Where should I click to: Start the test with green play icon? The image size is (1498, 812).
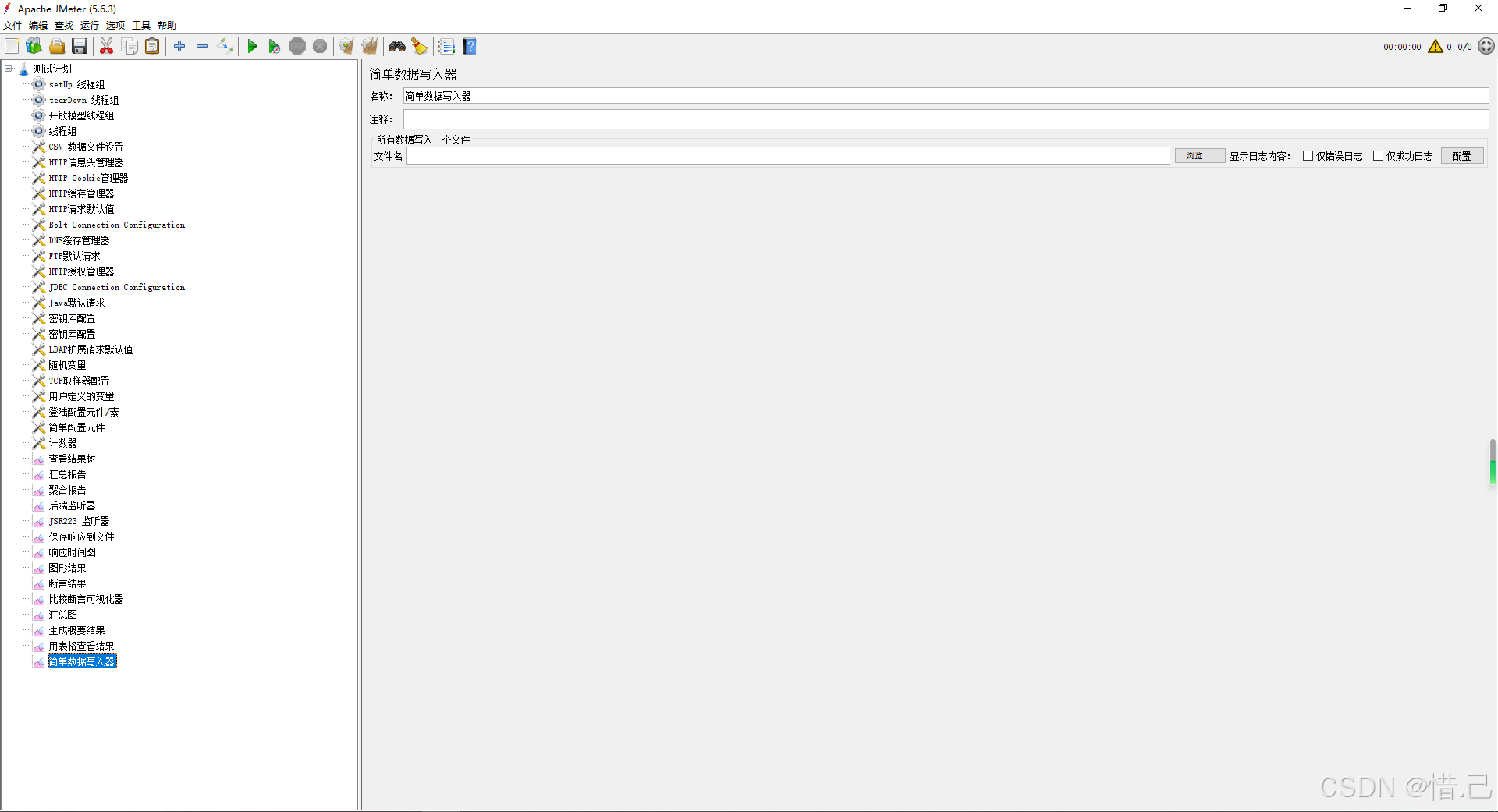[252, 47]
